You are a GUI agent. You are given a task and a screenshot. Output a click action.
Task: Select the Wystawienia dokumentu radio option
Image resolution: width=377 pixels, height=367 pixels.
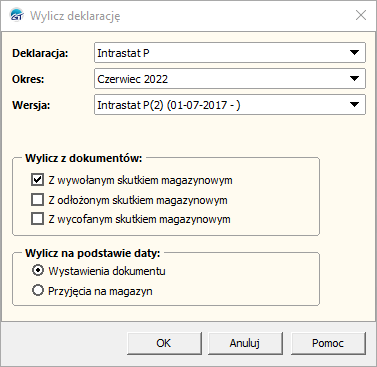click(x=38, y=270)
